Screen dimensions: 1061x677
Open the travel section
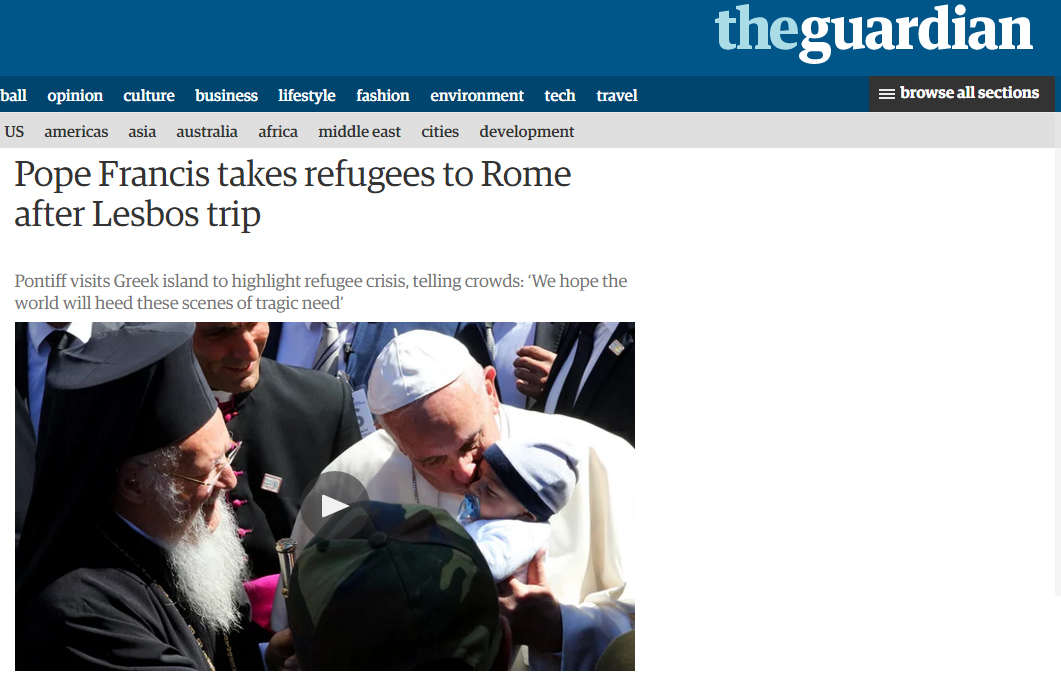tap(617, 95)
